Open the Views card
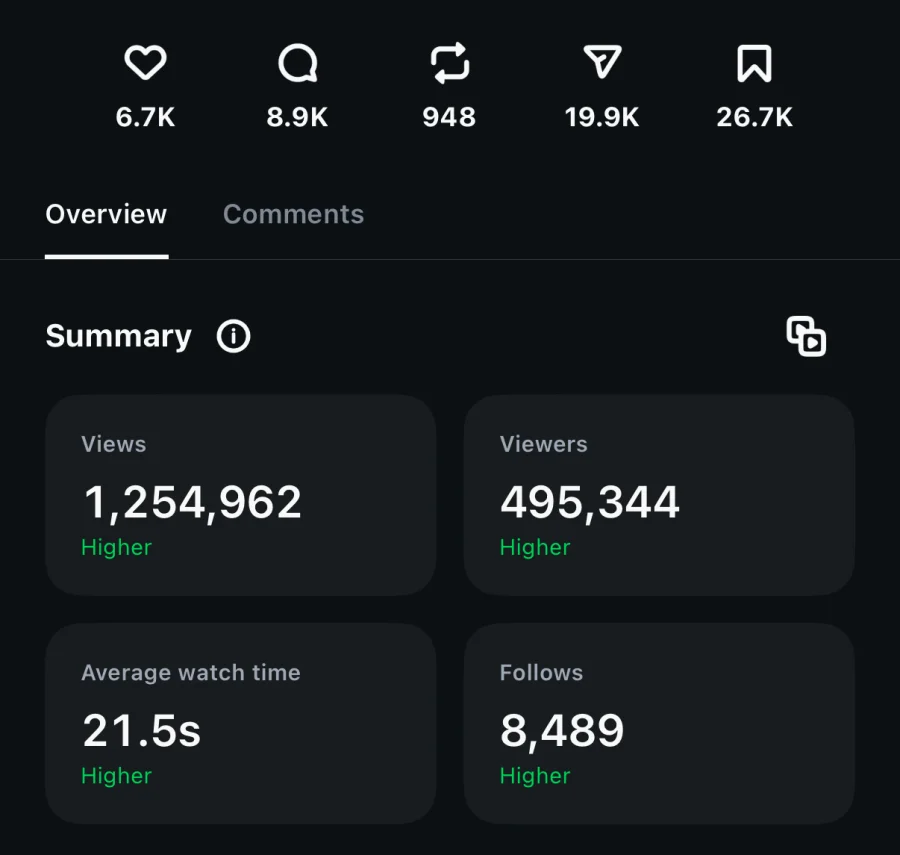 click(x=240, y=495)
